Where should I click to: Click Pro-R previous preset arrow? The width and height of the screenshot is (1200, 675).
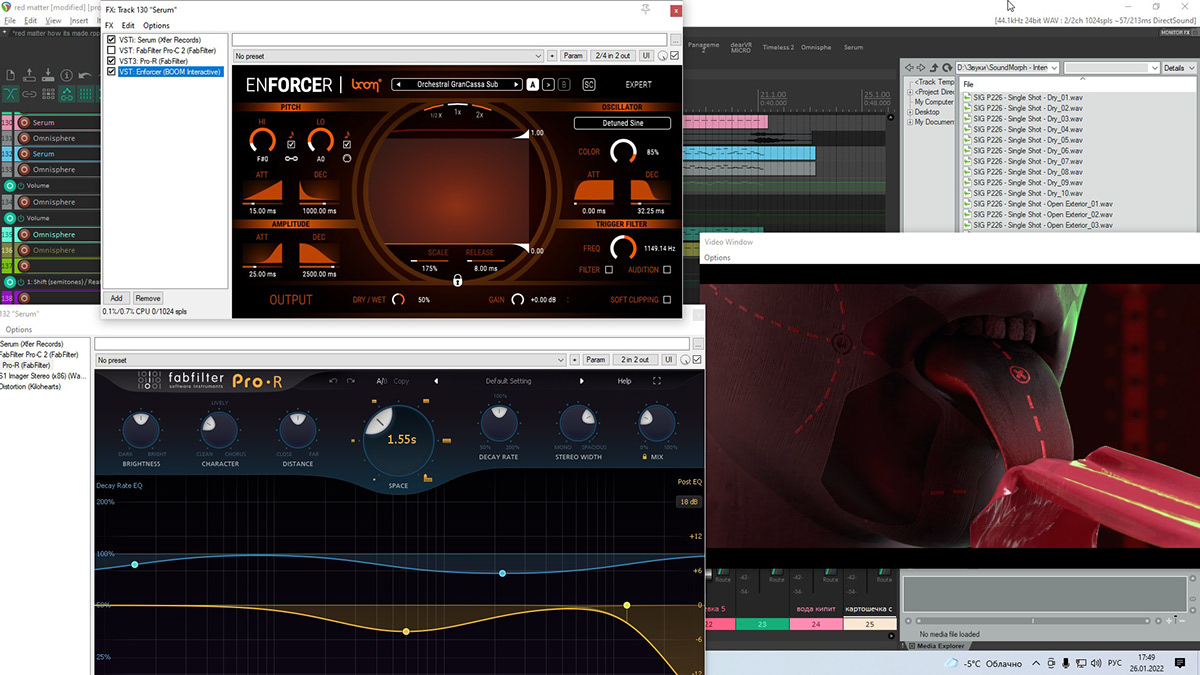tap(435, 381)
